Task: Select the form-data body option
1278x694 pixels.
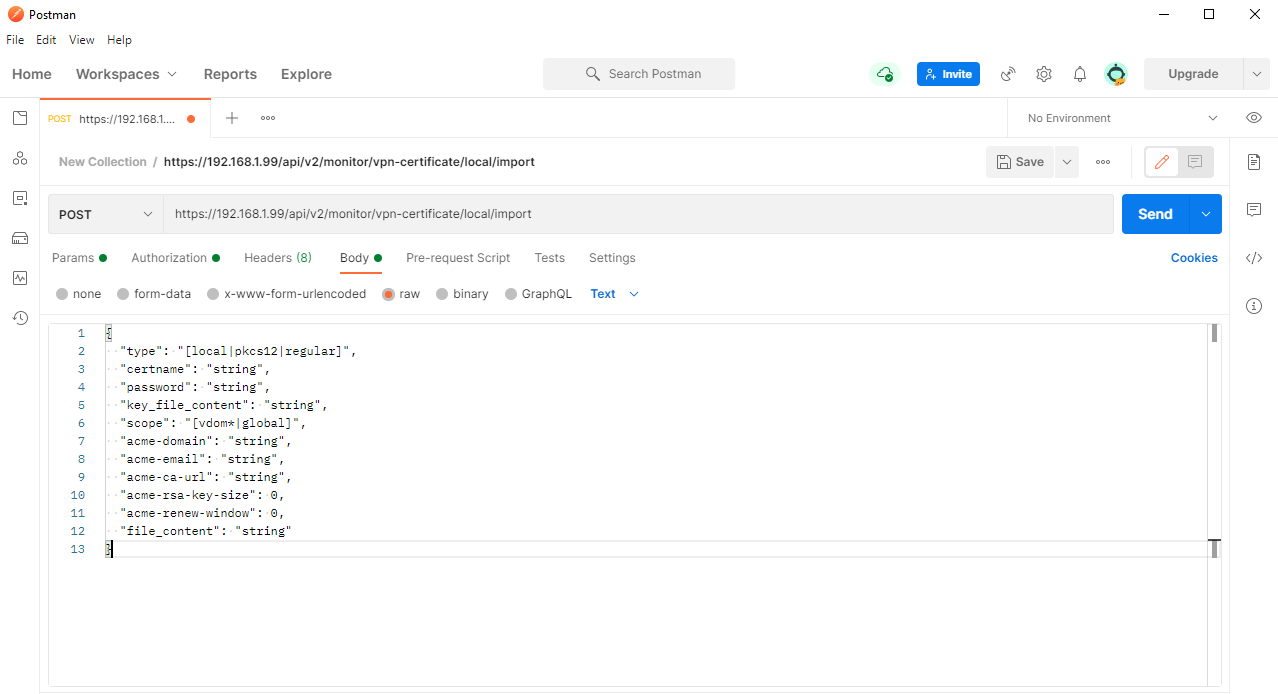Action: pyautogui.click(x=154, y=293)
